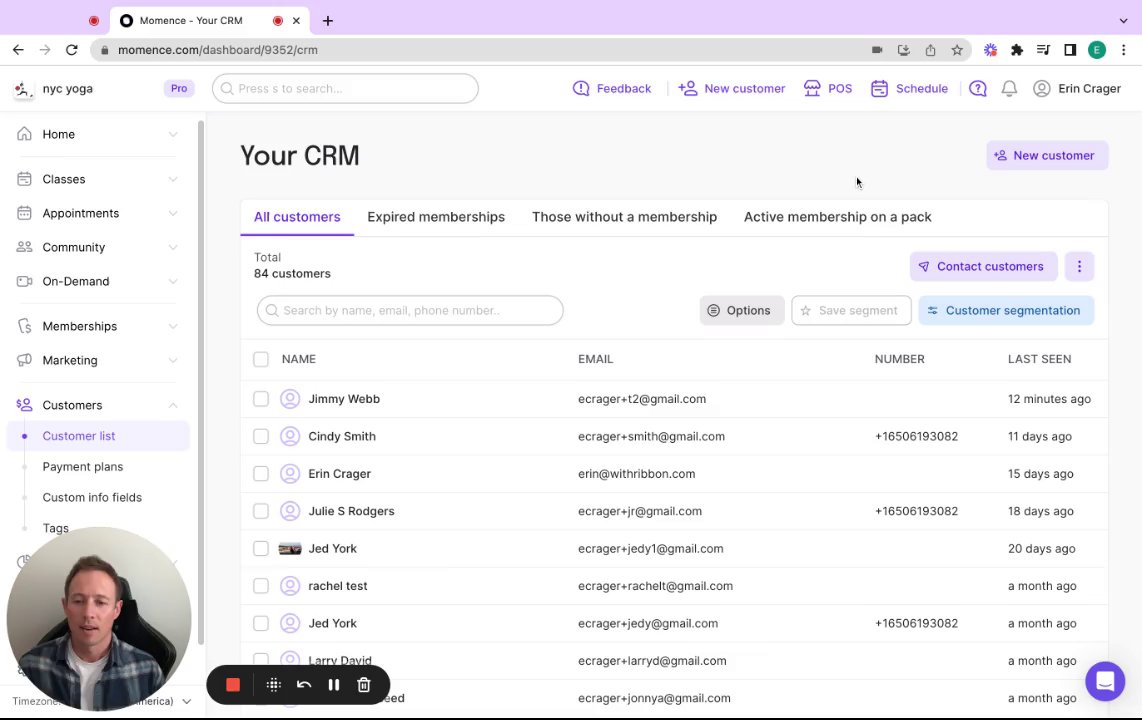The image size is (1142, 720).
Task: Click the Contact customers button
Action: point(982,266)
